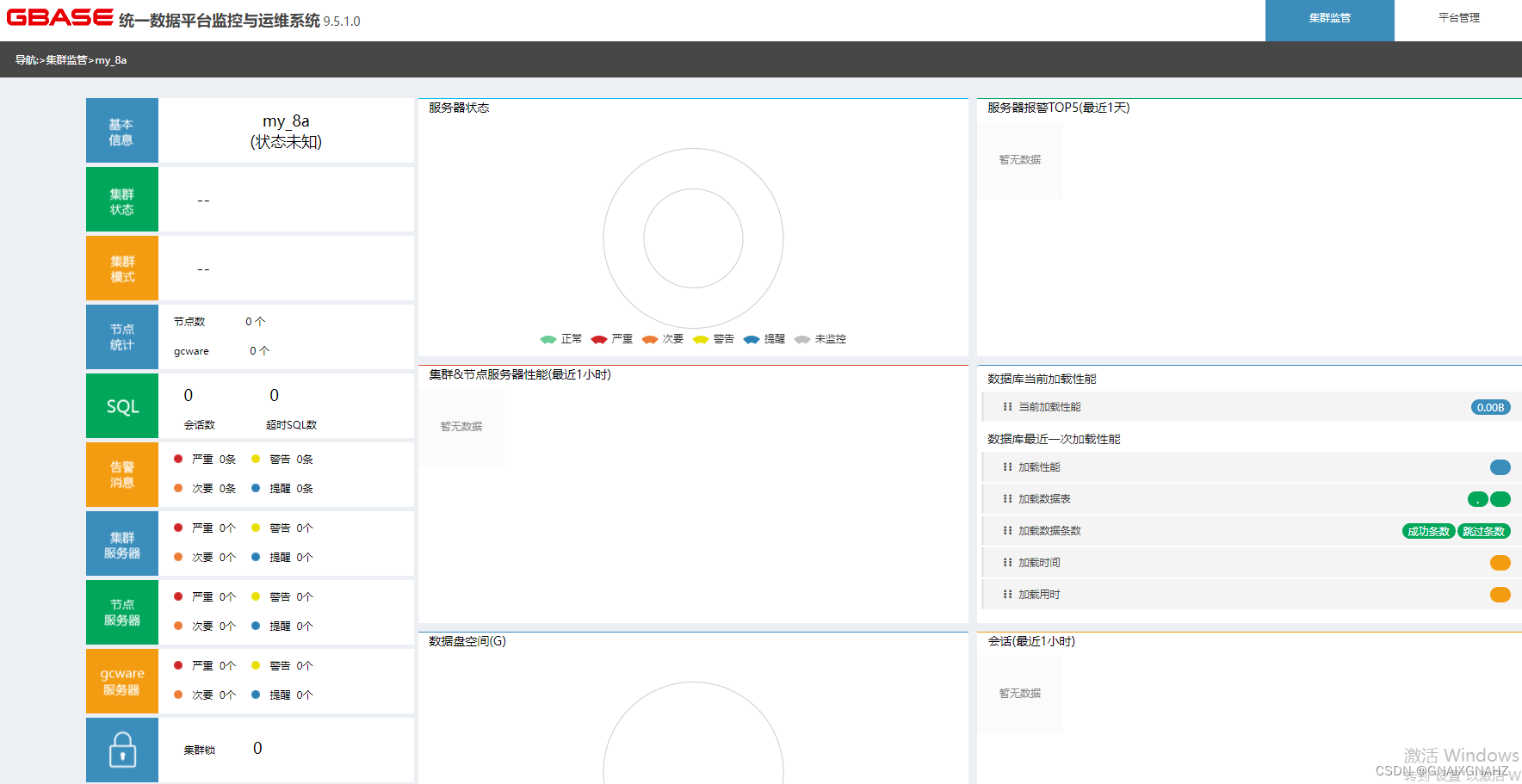1522x784 pixels.
Task: Click the gcware服务器 tile icon
Action: coord(121,681)
